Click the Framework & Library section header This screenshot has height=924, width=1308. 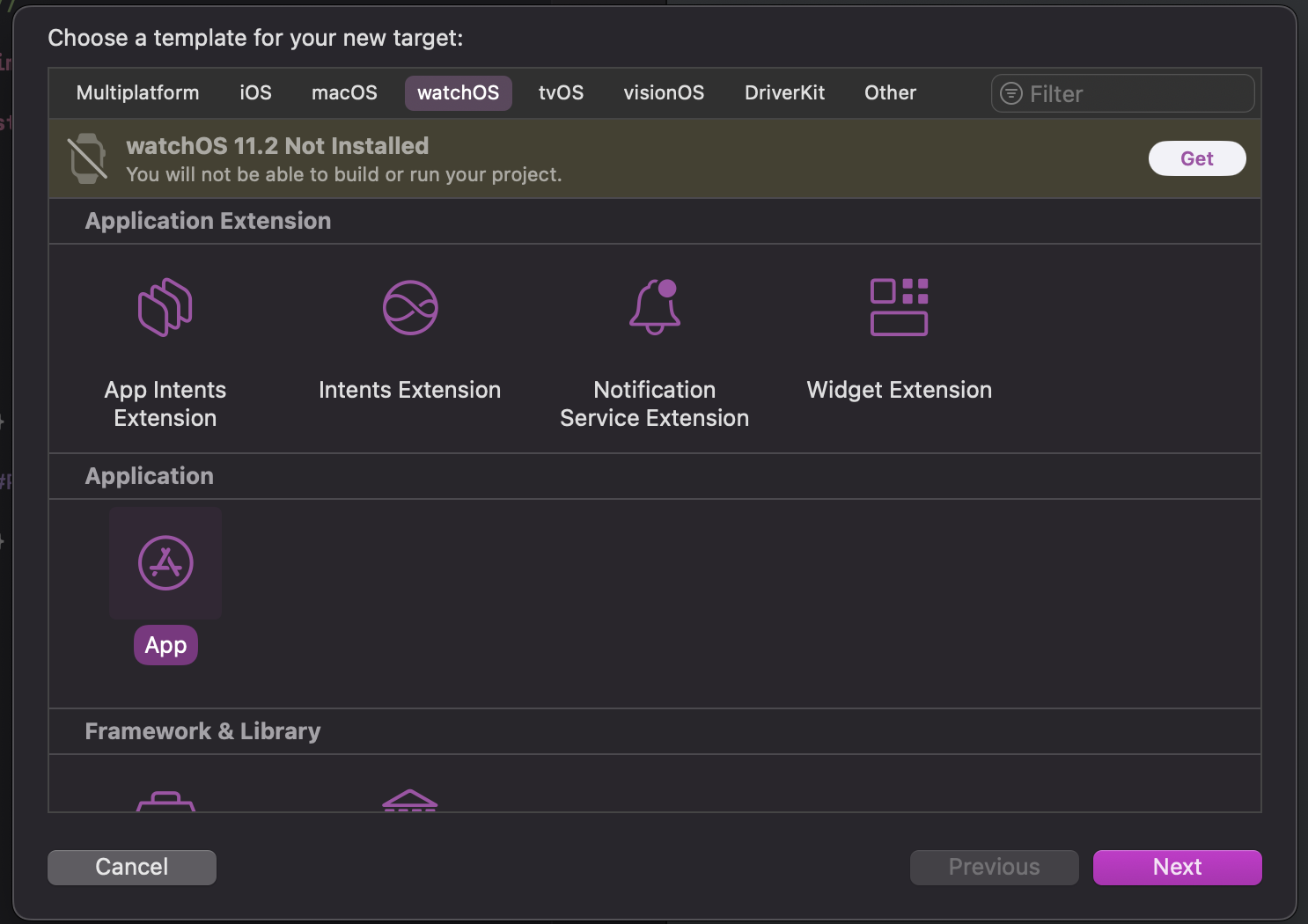(202, 731)
